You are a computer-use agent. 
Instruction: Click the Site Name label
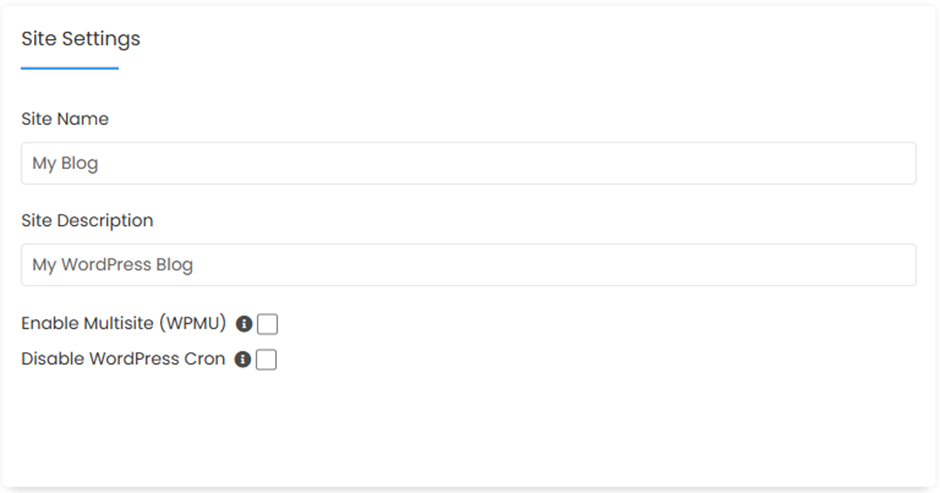pos(65,119)
